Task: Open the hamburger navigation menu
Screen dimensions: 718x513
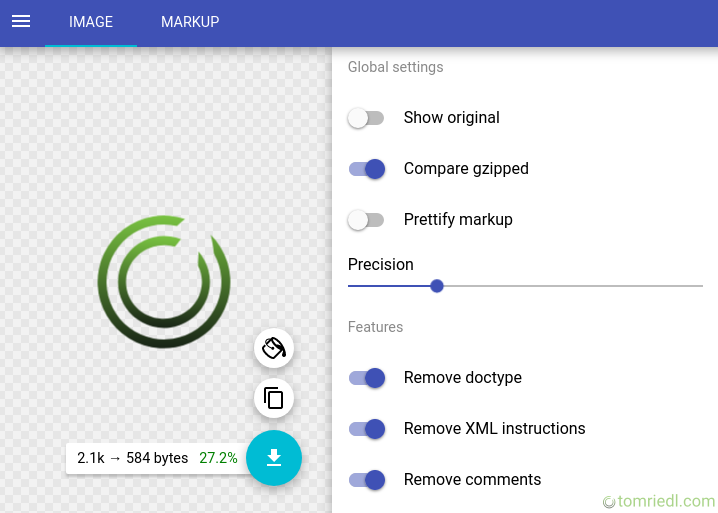Action: [21, 22]
